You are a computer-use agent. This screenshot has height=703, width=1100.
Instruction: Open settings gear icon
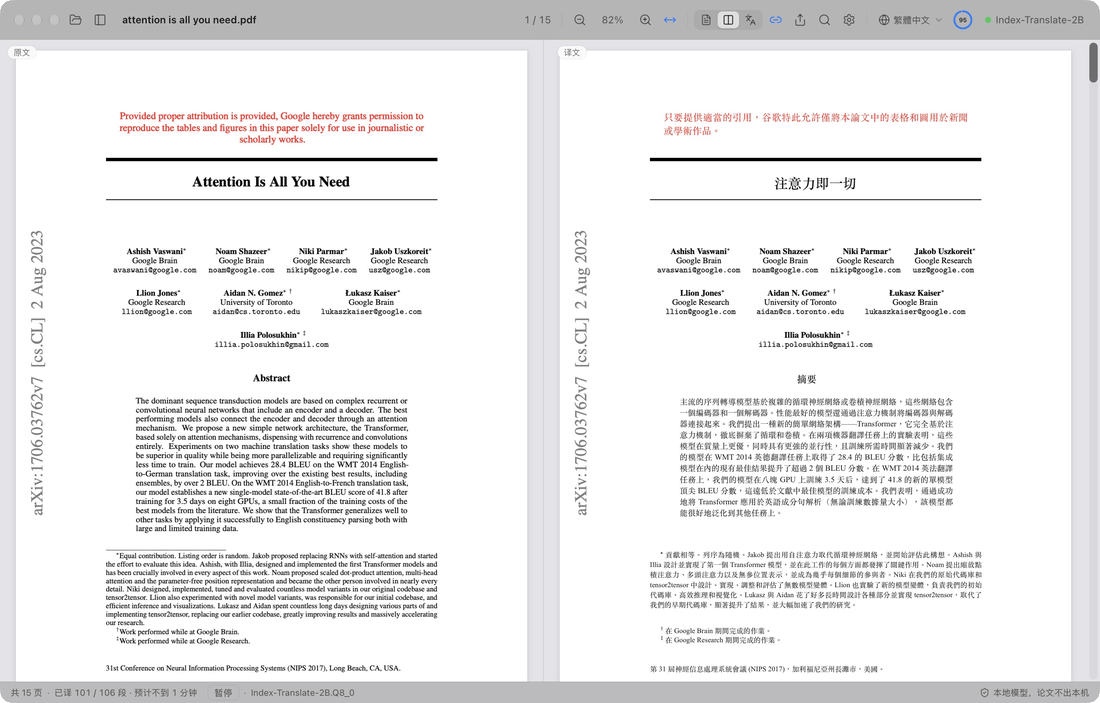pos(849,20)
